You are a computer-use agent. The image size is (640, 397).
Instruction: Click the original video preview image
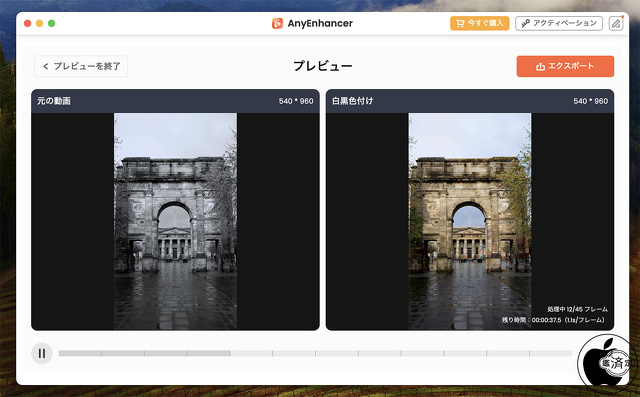[176, 221]
